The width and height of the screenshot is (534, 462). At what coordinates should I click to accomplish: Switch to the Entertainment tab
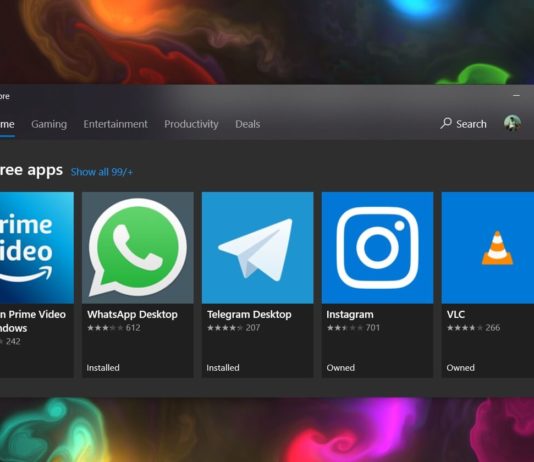pyautogui.click(x=115, y=124)
